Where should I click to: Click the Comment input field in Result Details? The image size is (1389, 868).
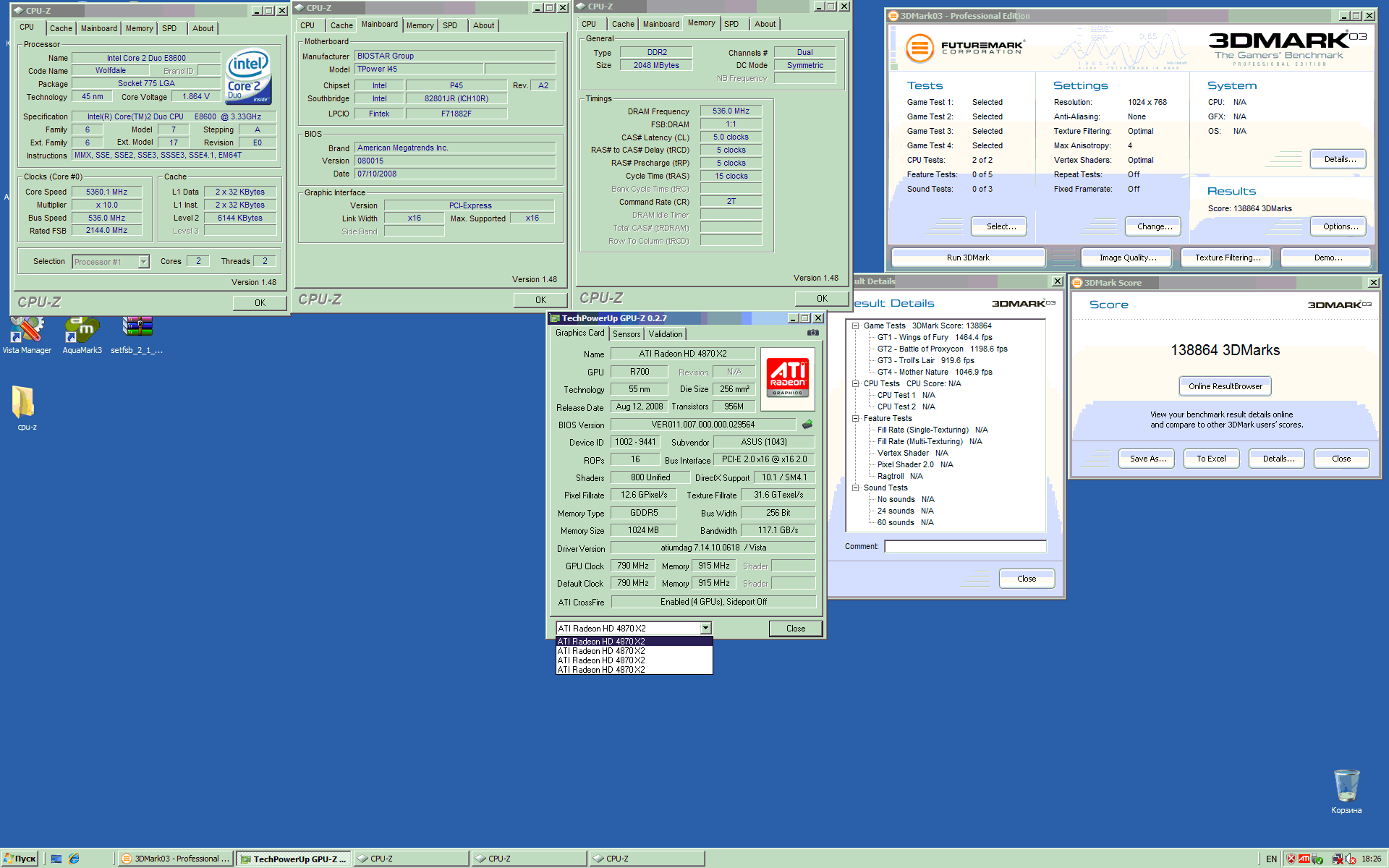coord(964,547)
